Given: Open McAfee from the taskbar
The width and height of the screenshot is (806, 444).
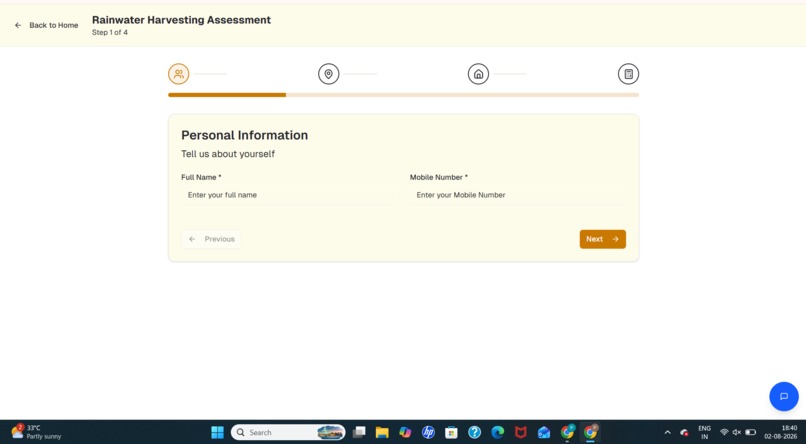Looking at the screenshot, I should [521, 432].
